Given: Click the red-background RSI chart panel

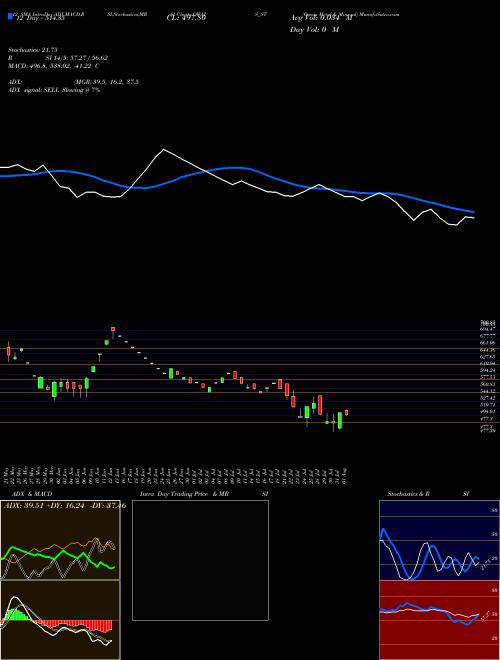Looking at the screenshot, I should [439, 620].
